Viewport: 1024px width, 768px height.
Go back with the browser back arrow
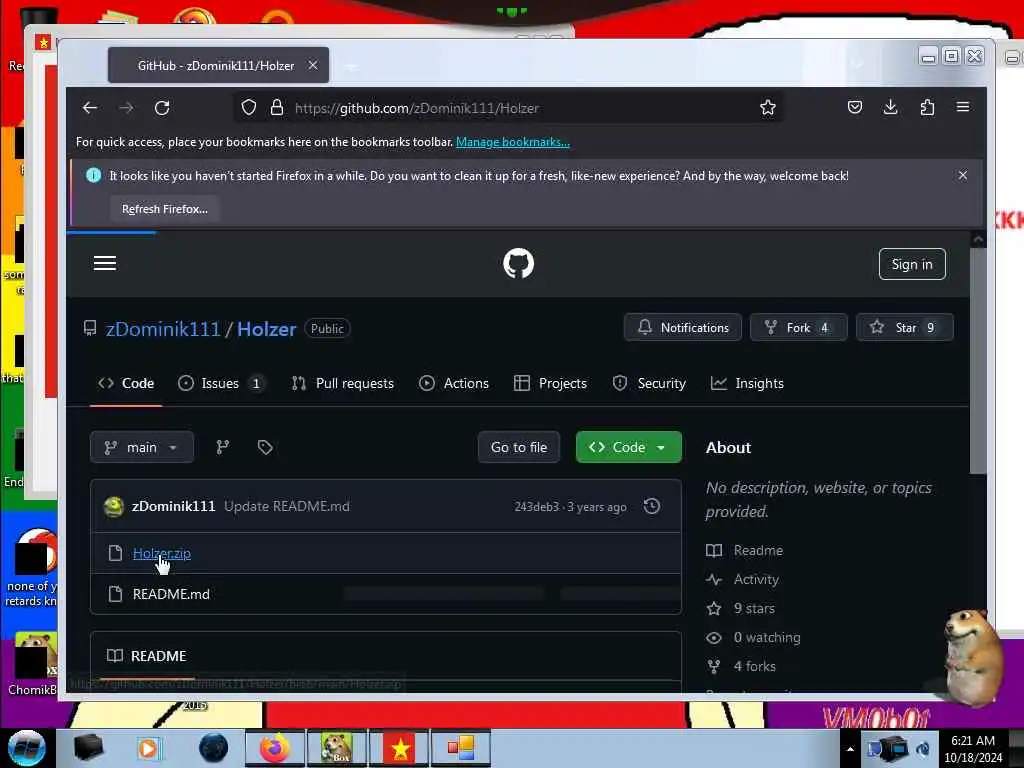click(x=90, y=108)
